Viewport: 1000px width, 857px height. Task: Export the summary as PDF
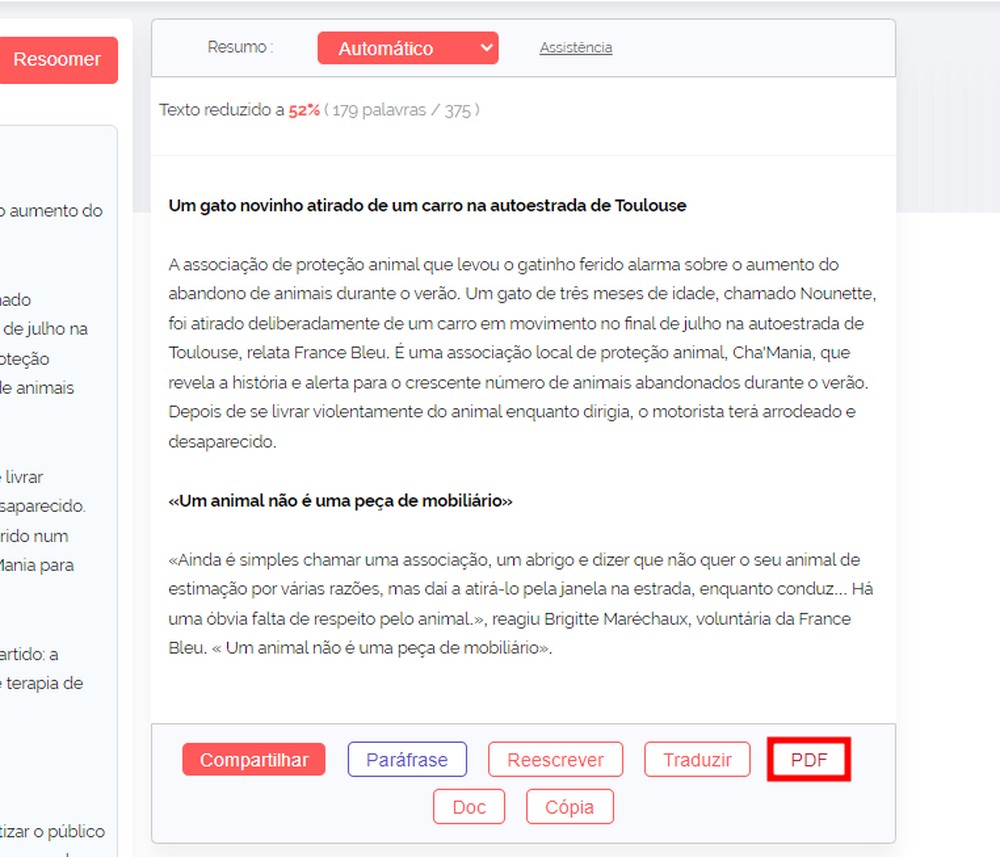(x=808, y=759)
